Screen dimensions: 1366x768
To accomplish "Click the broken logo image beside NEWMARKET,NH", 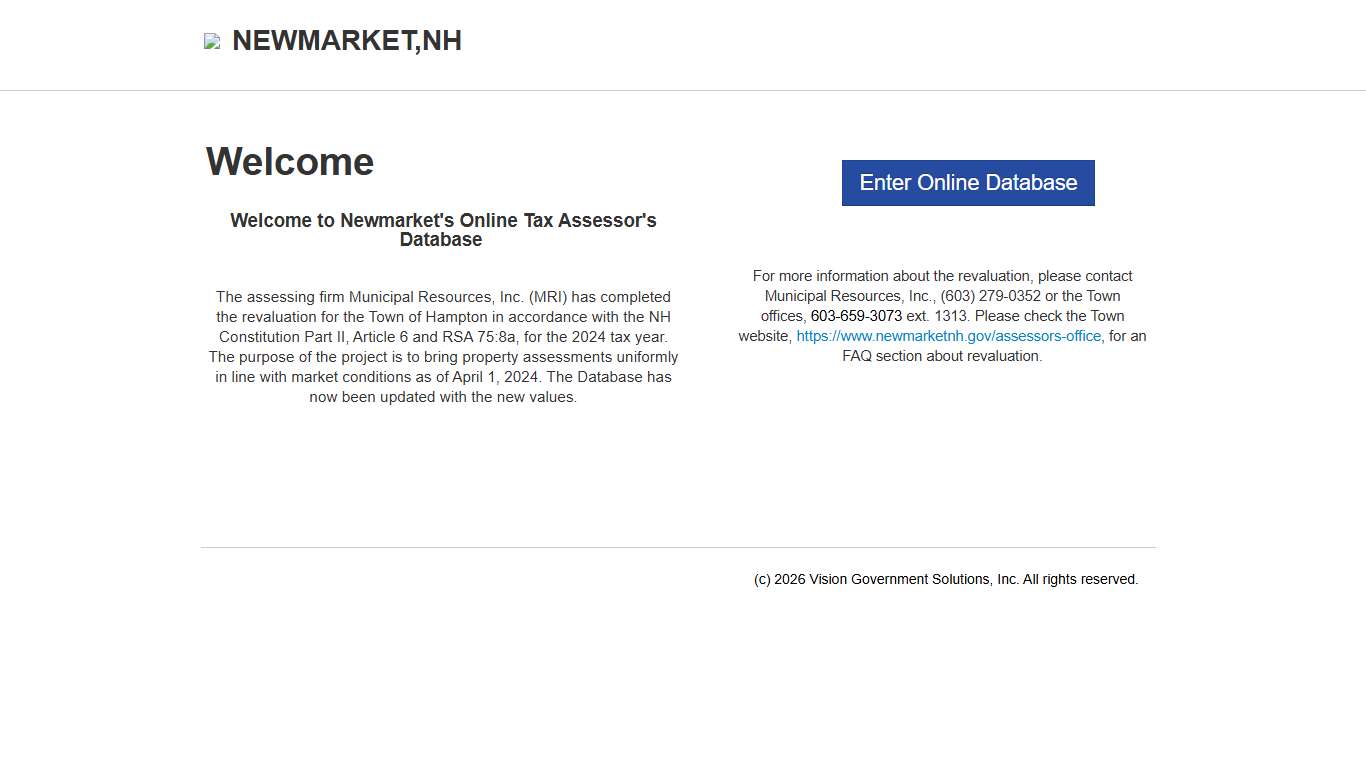I will [x=212, y=41].
